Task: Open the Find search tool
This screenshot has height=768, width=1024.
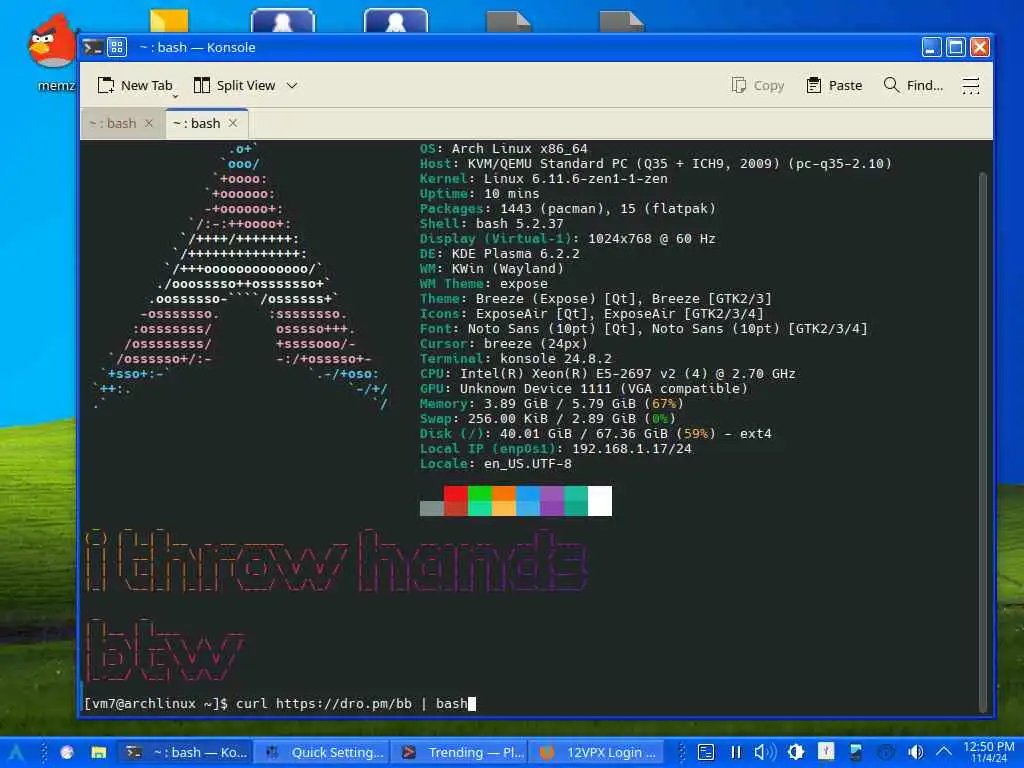Action: tap(913, 86)
